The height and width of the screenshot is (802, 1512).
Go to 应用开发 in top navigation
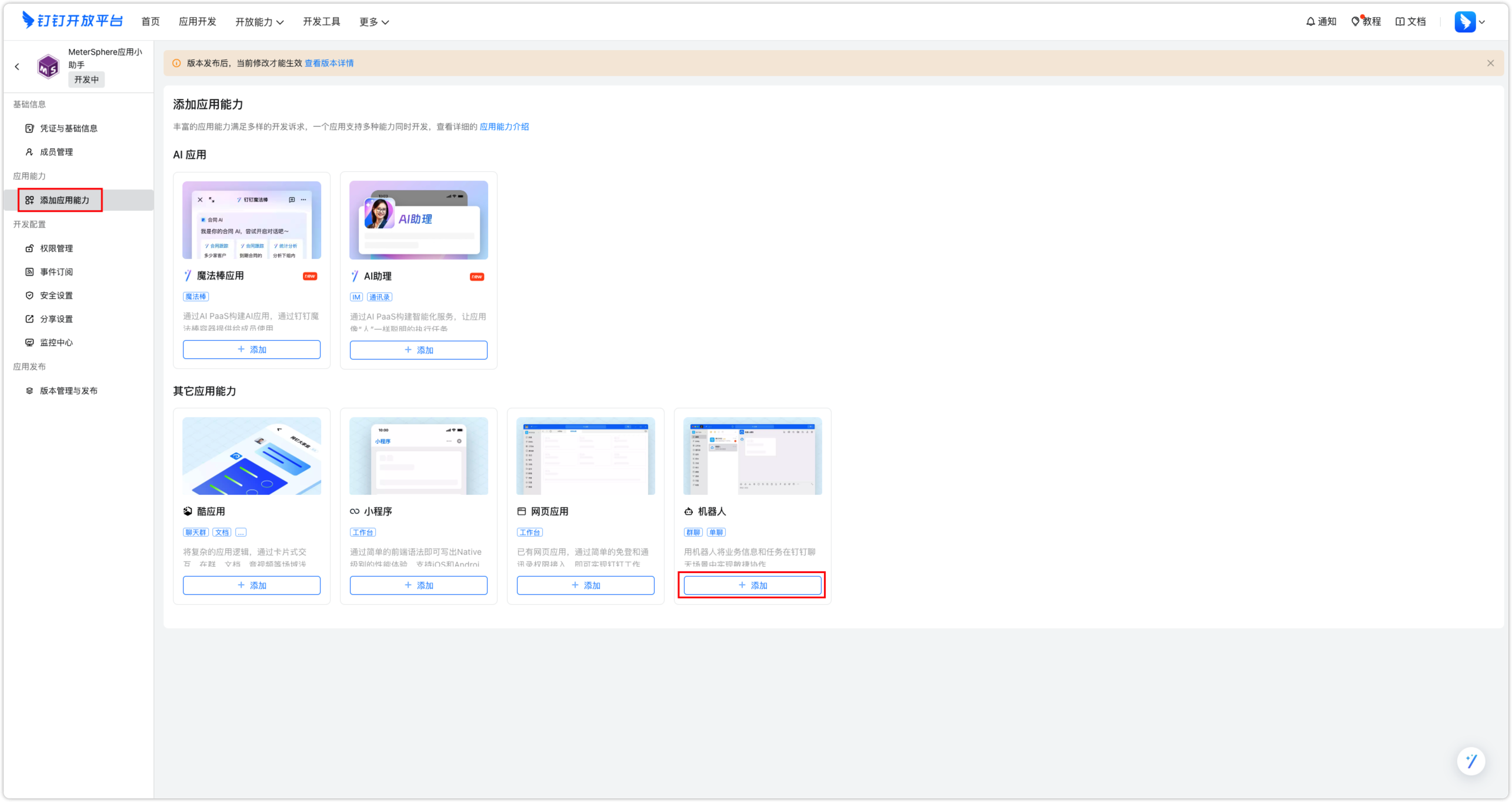point(198,22)
